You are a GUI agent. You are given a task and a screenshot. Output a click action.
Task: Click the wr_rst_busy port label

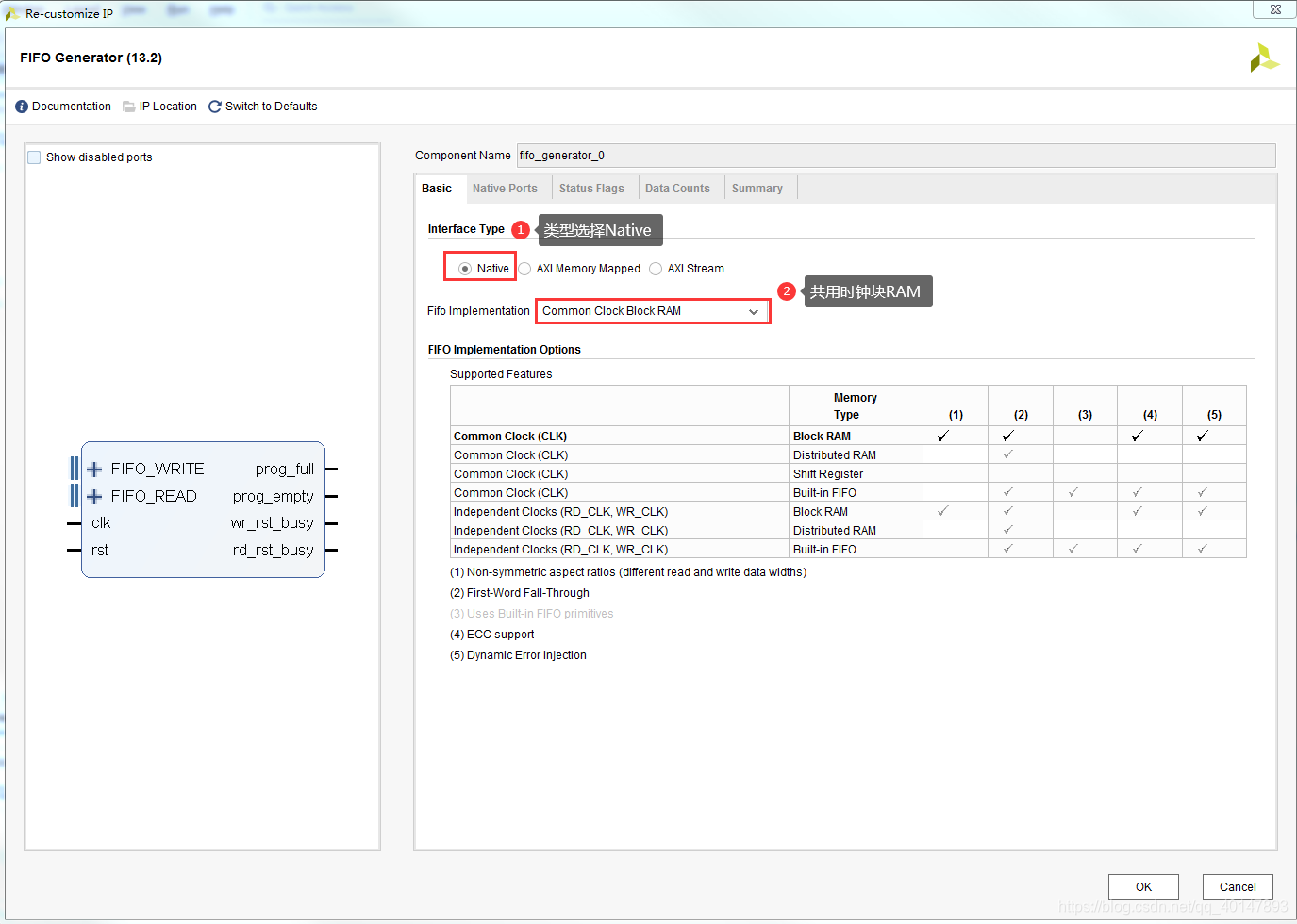point(273,523)
